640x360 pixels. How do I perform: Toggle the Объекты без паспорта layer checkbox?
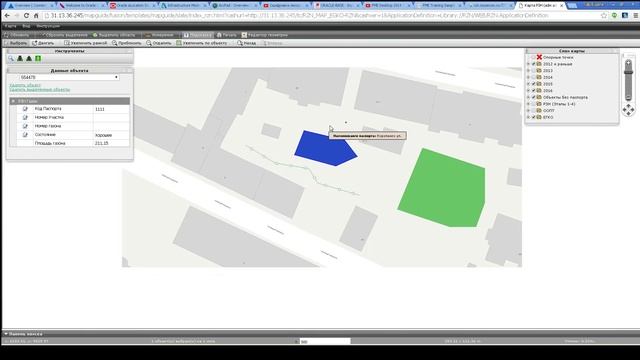click(x=533, y=97)
